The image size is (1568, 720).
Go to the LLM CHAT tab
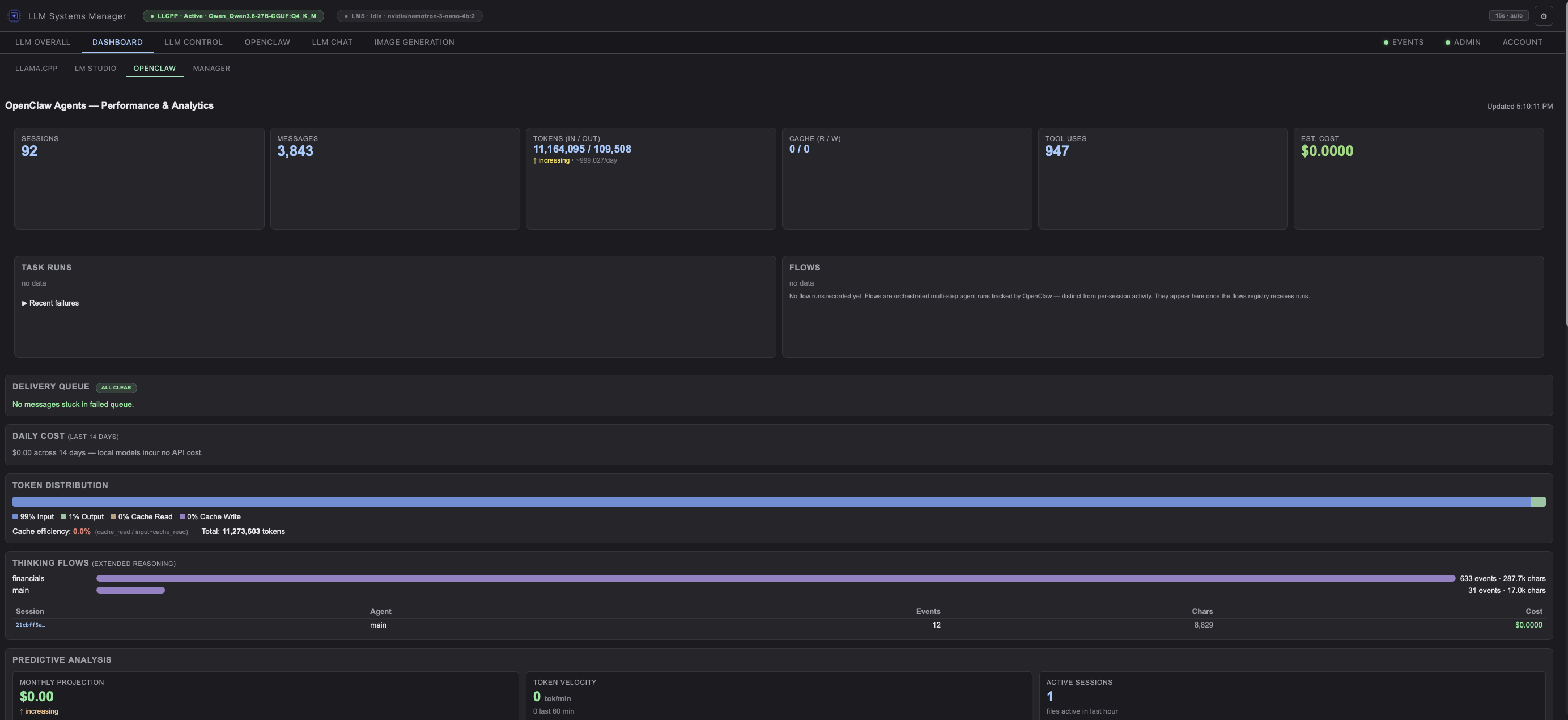332,42
